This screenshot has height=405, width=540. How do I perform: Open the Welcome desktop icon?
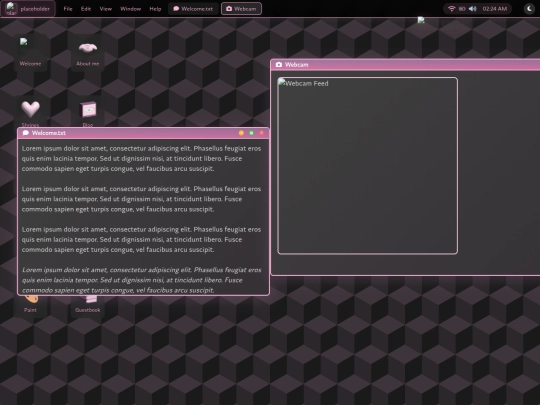point(30,53)
